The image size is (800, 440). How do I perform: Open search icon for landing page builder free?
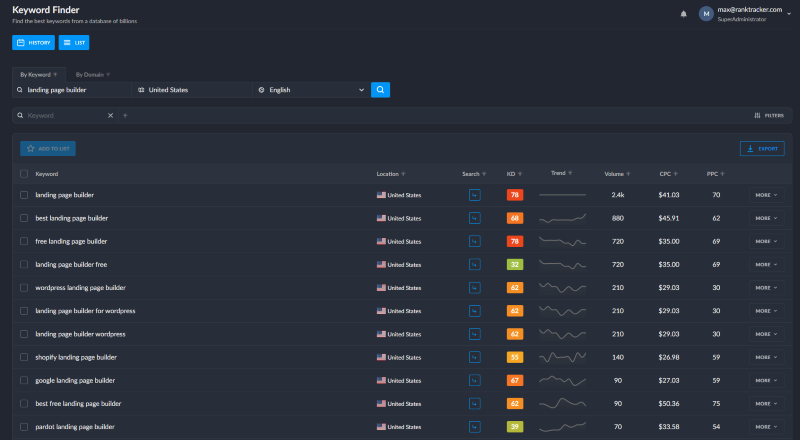click(x=474, y=264)
